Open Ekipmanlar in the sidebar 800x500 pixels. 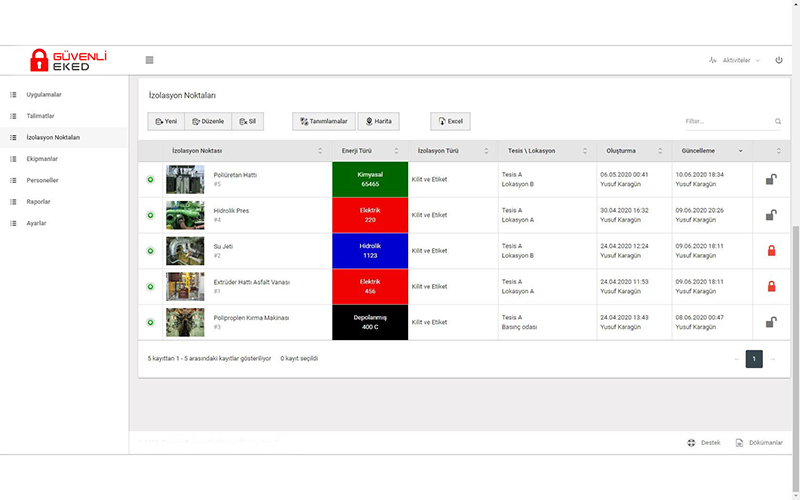coord(41,158)
